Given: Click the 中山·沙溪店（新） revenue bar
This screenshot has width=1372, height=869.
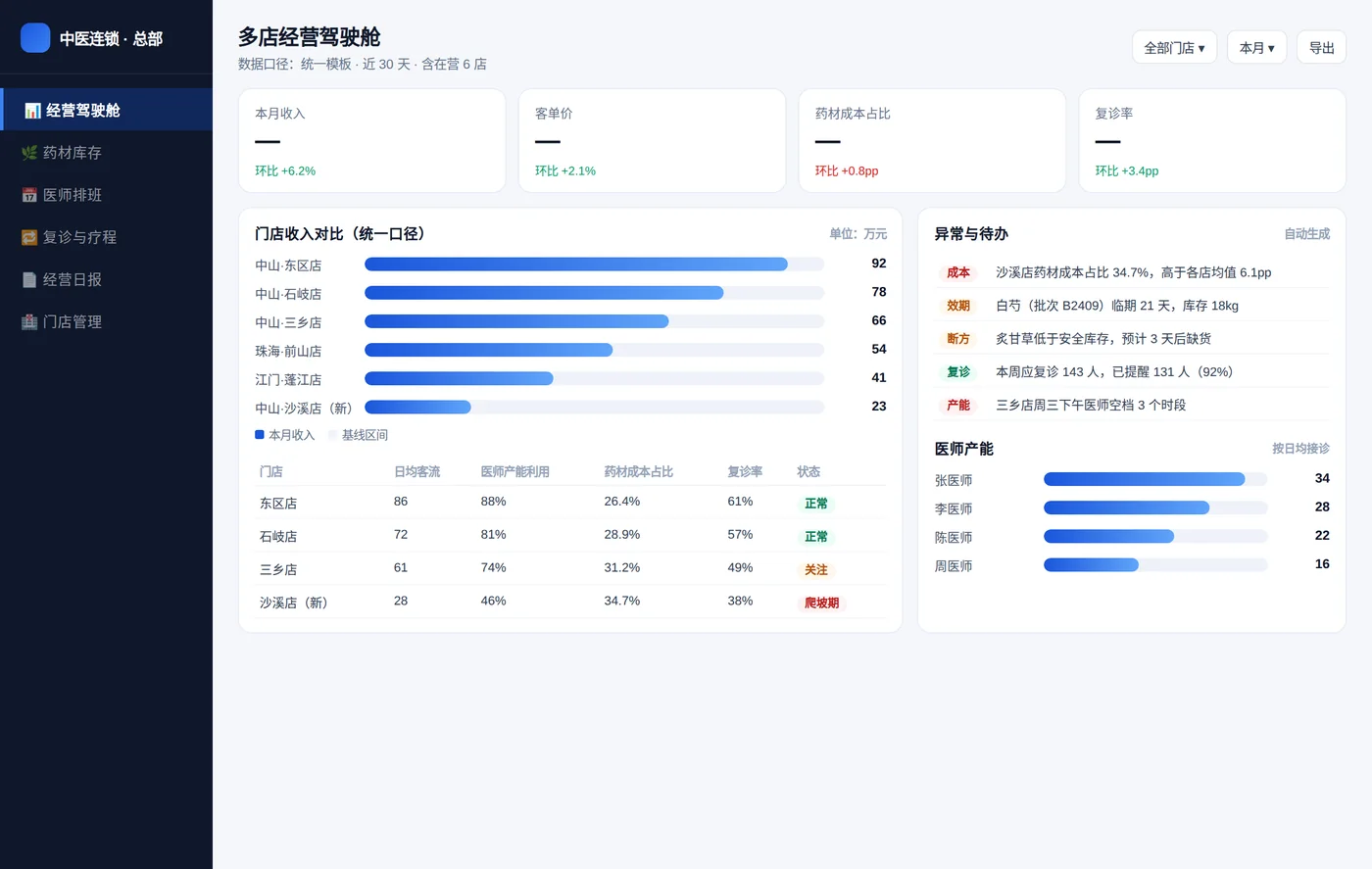Looking at the screenshot, I should pos(417,407).
